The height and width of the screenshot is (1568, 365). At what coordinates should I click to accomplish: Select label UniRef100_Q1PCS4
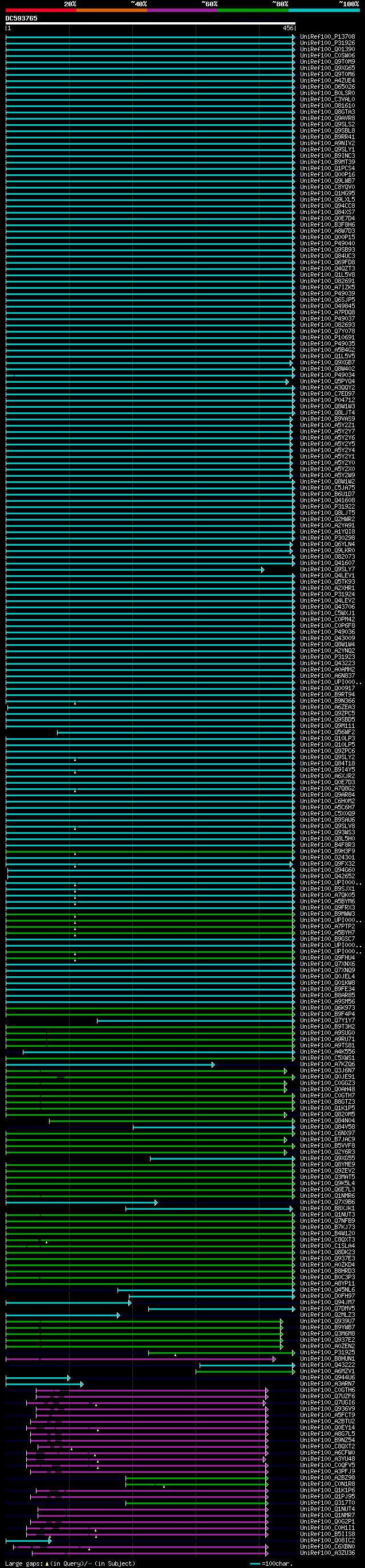point(327,169)
